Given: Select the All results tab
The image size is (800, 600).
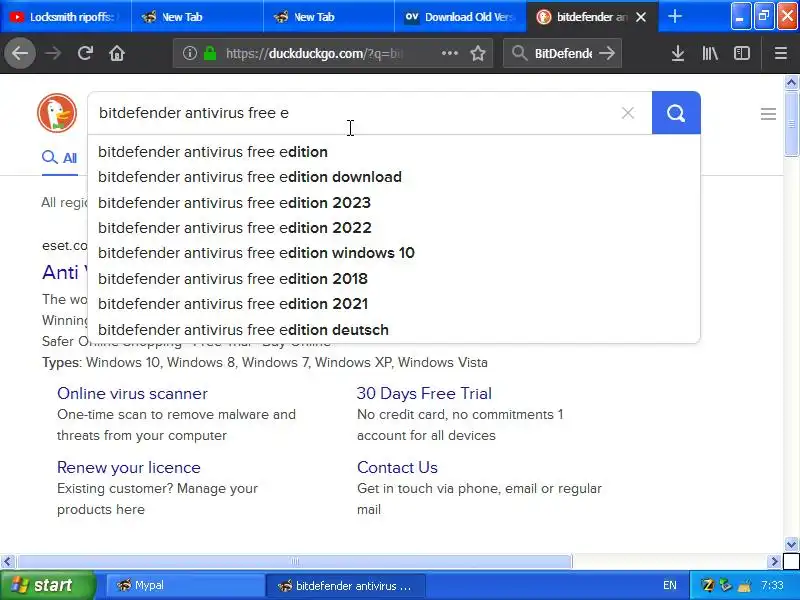Looking at the screenshot, I should (60, 158).
